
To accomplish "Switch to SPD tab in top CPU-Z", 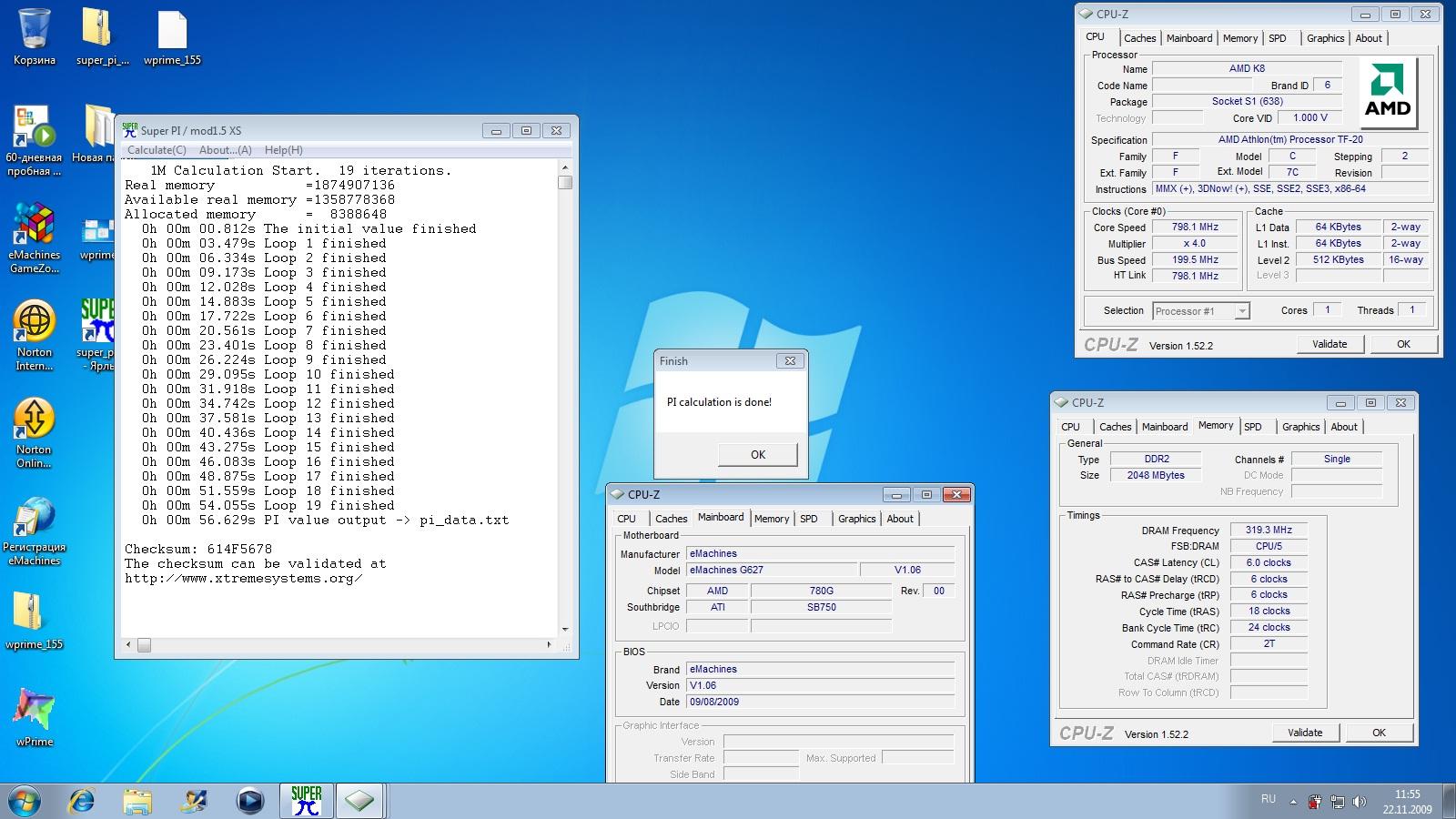I will (1278, 38).
